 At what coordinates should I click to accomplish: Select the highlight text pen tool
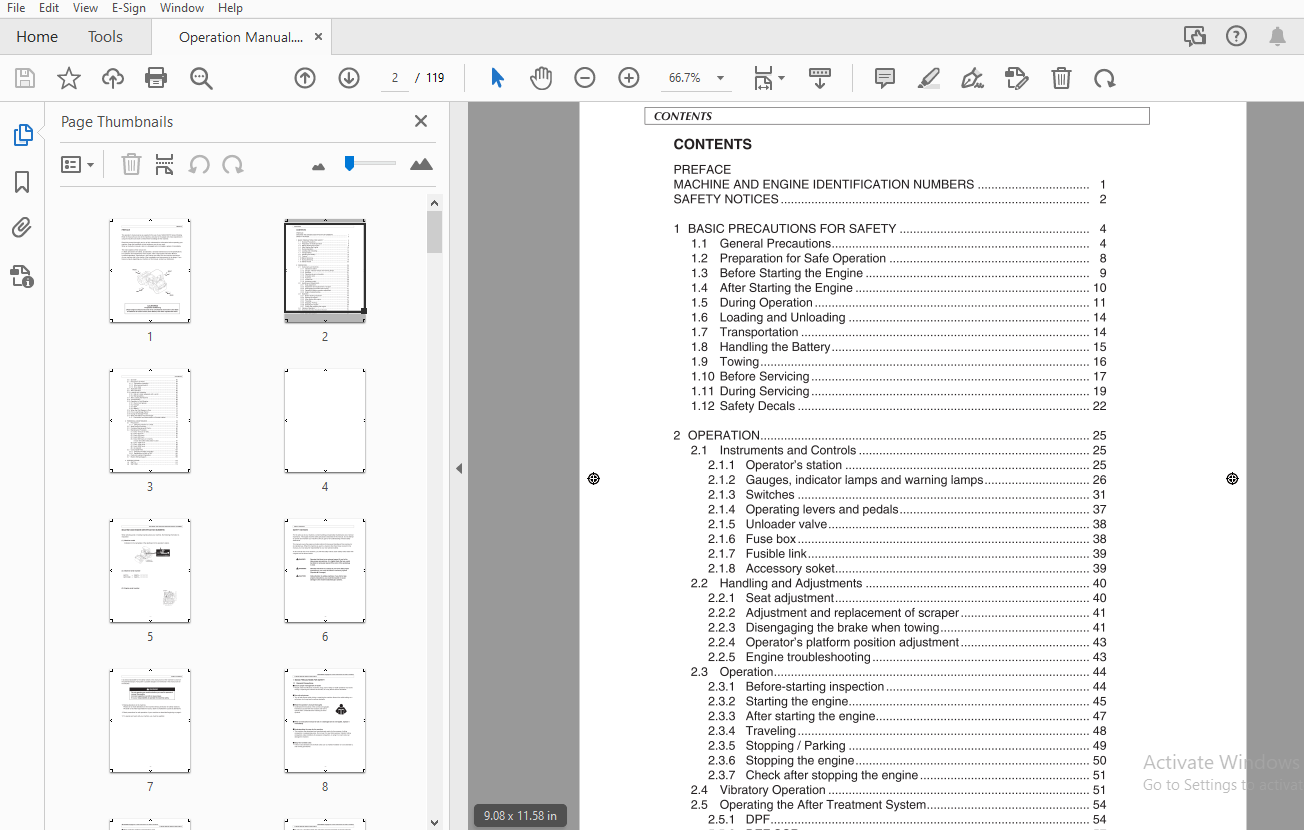[929, 78]
